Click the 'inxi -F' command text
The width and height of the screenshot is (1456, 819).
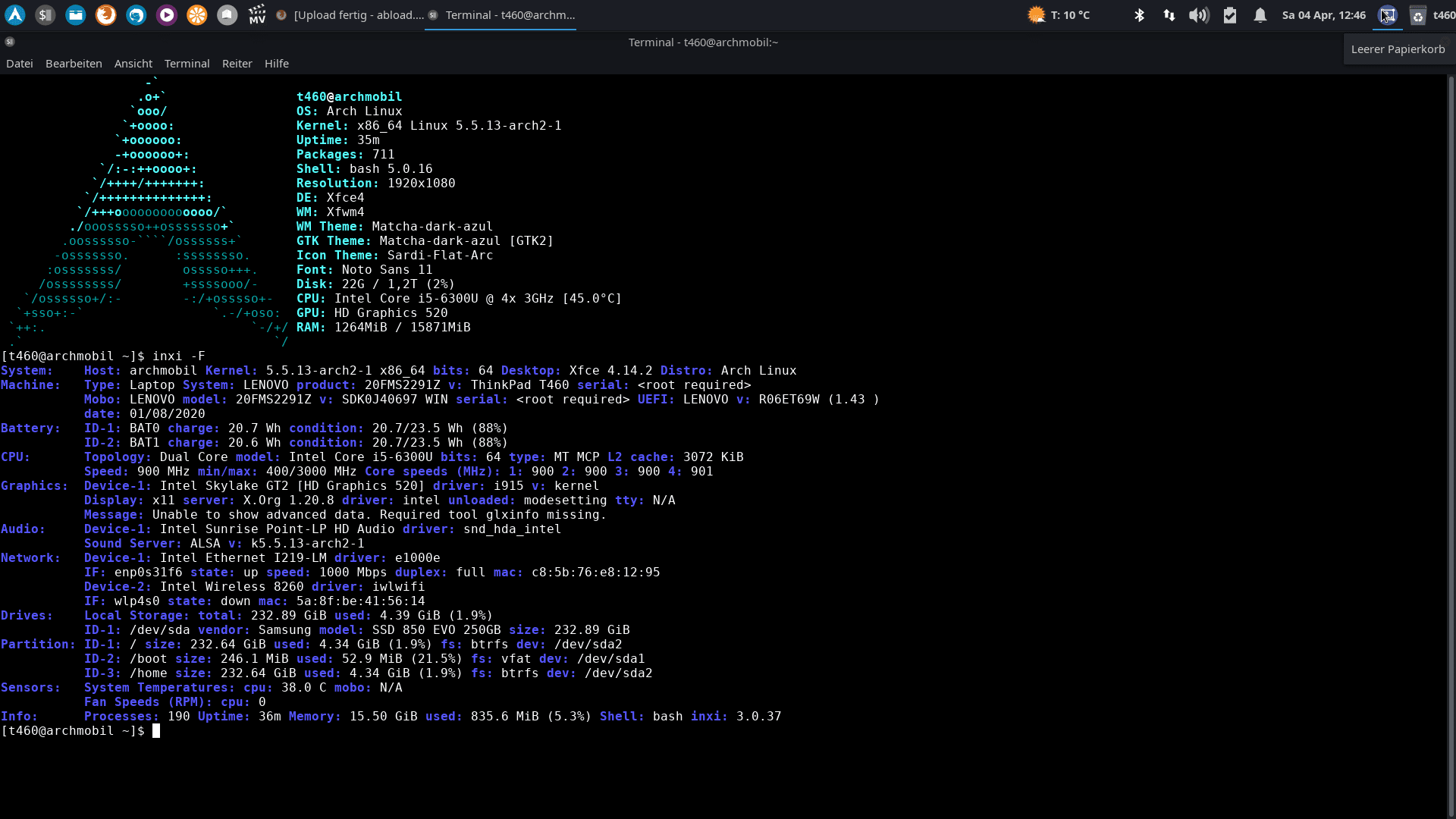point(179,356)
